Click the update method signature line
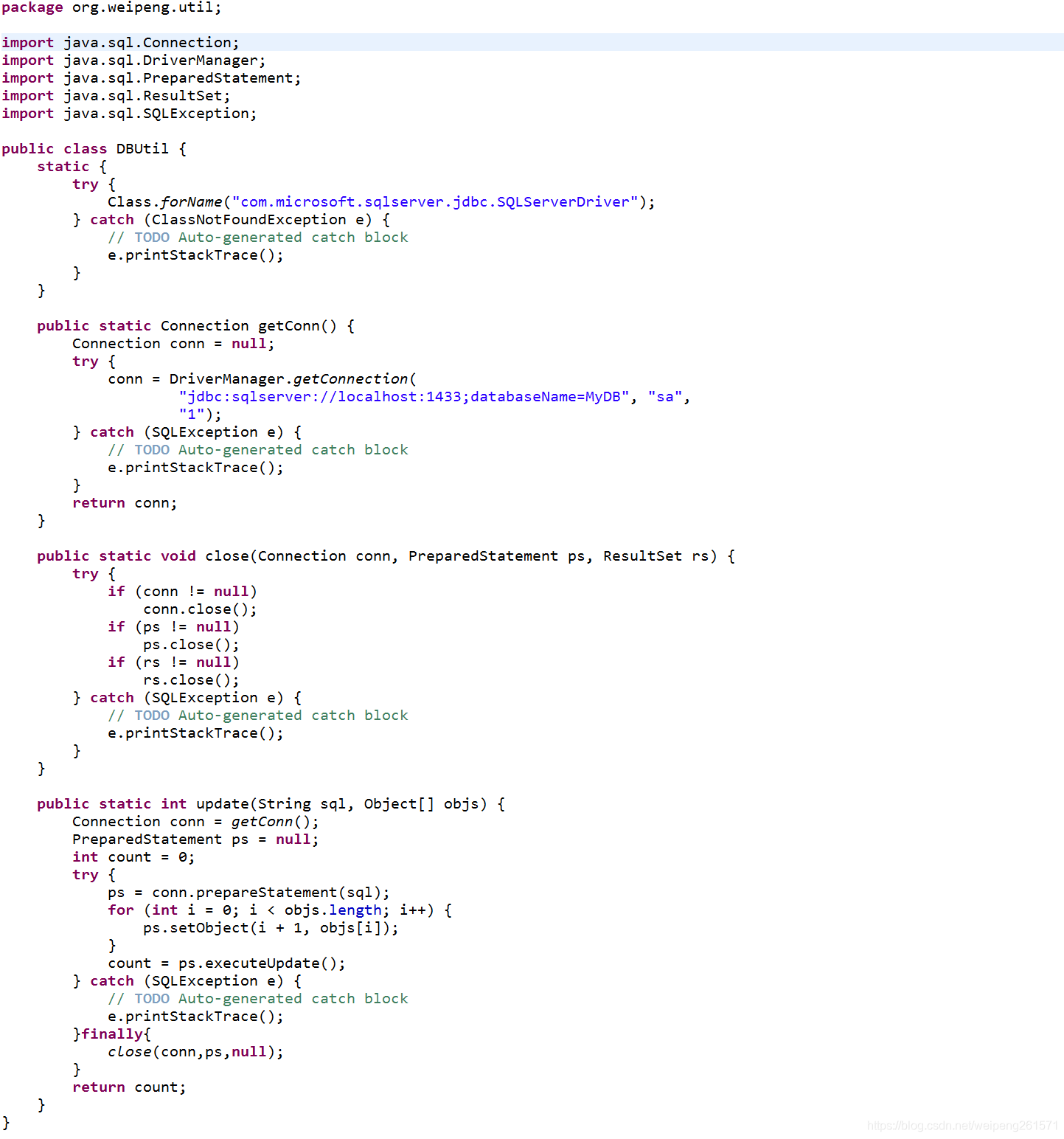The image size is (1064, 1139). point(271,804)
